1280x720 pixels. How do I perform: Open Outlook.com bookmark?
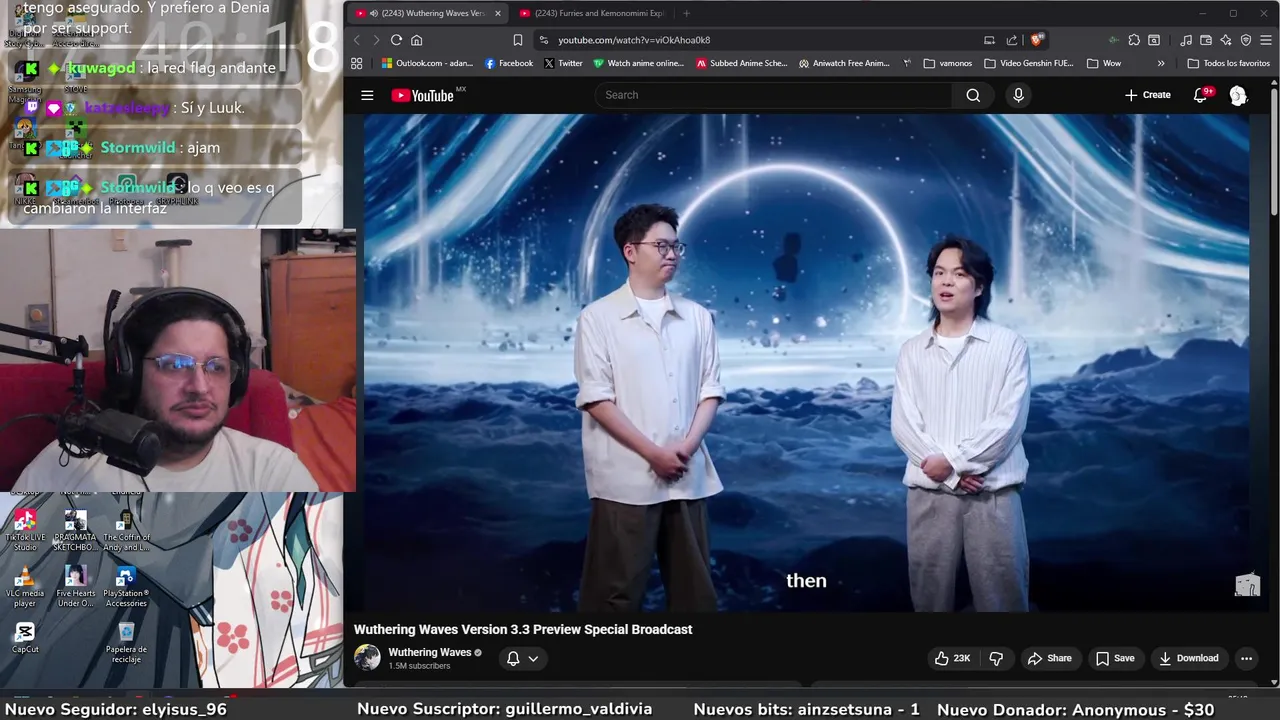point(427,63)
